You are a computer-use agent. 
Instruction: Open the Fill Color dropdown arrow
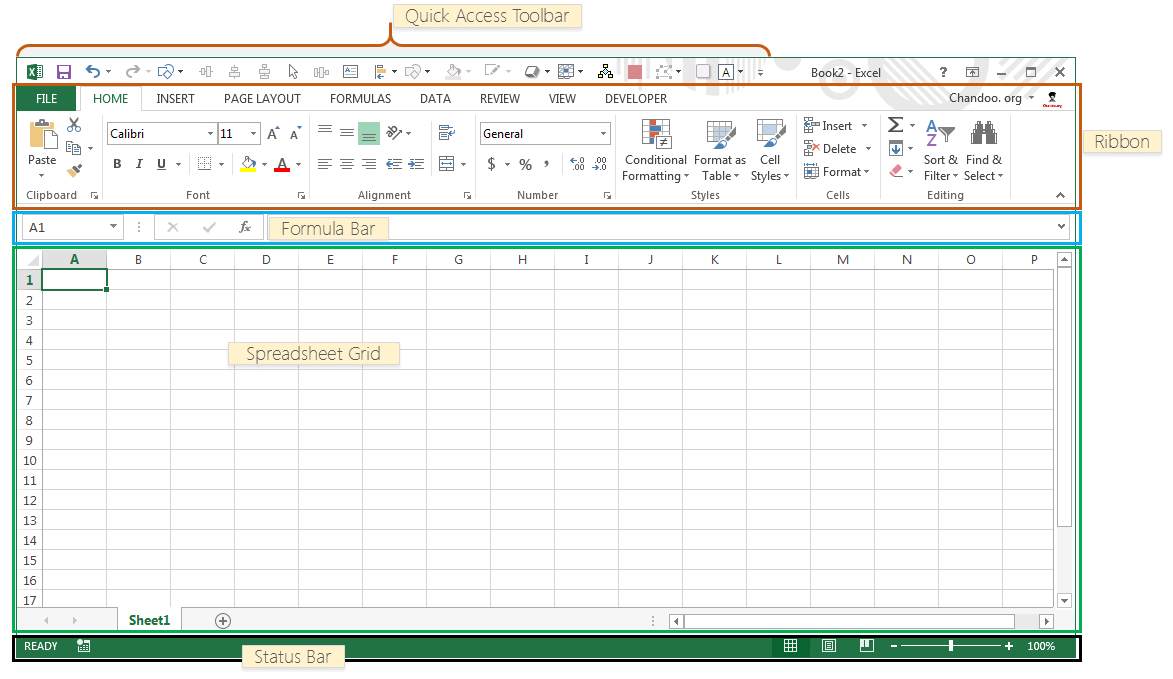265,163
